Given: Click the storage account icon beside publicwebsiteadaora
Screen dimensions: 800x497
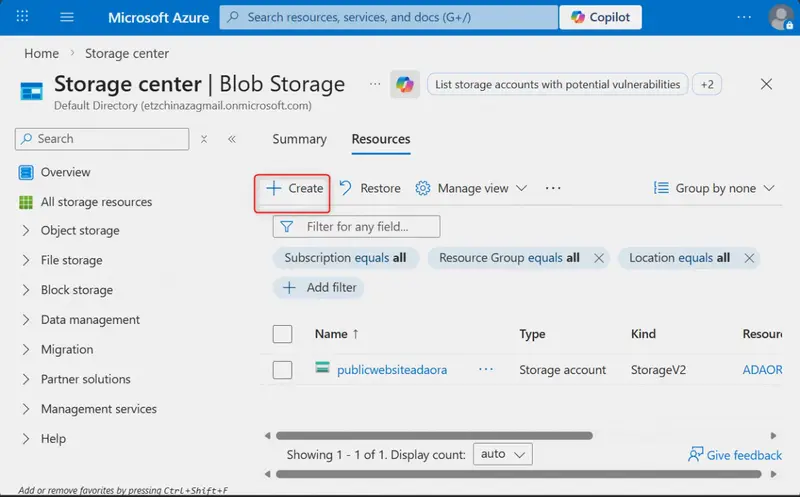Looking at the screenshot, I should coord(322,367).
